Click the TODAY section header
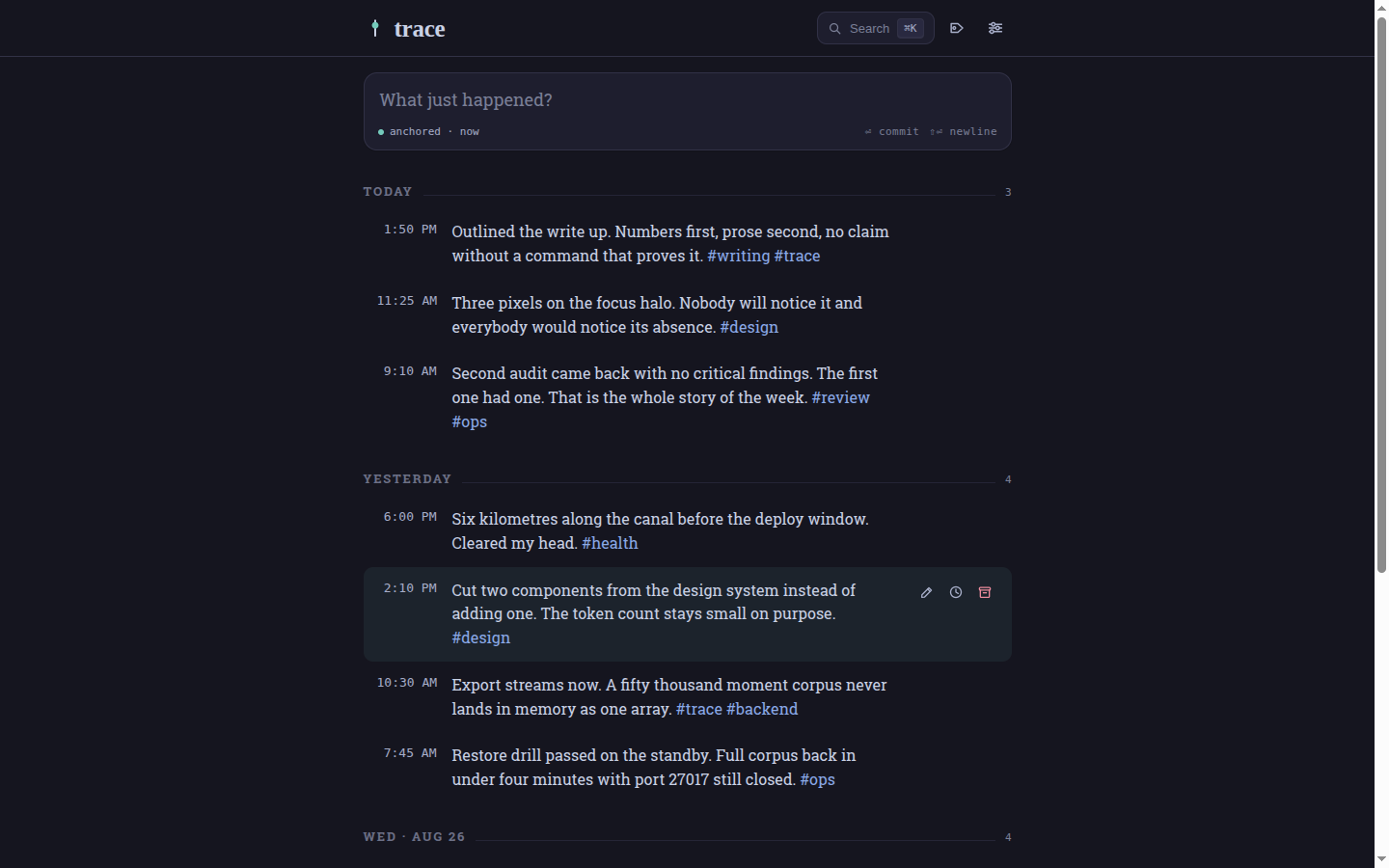The image size is (1389, 868). (x=388, y=192)
